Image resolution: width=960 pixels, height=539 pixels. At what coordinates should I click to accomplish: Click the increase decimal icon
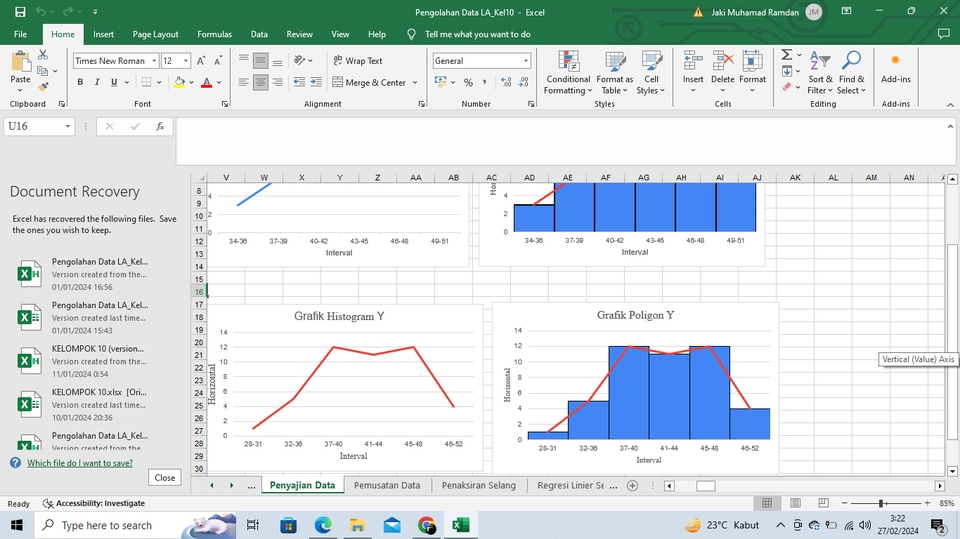pyautogui.click(x=506, y=82)
